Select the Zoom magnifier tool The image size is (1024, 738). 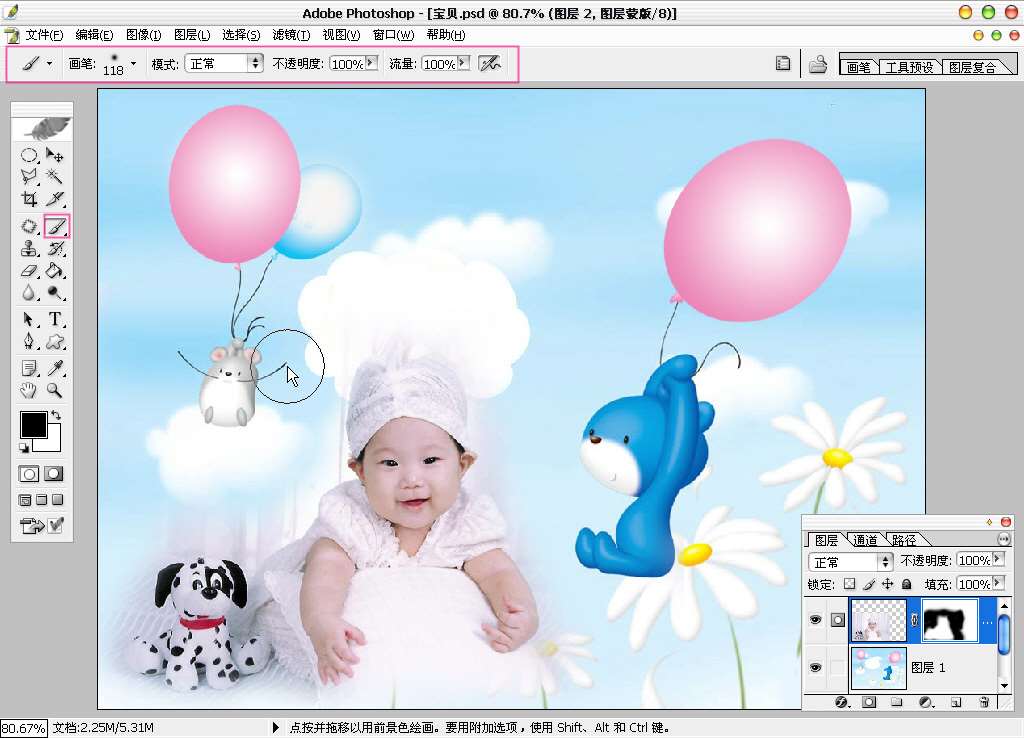56,391
